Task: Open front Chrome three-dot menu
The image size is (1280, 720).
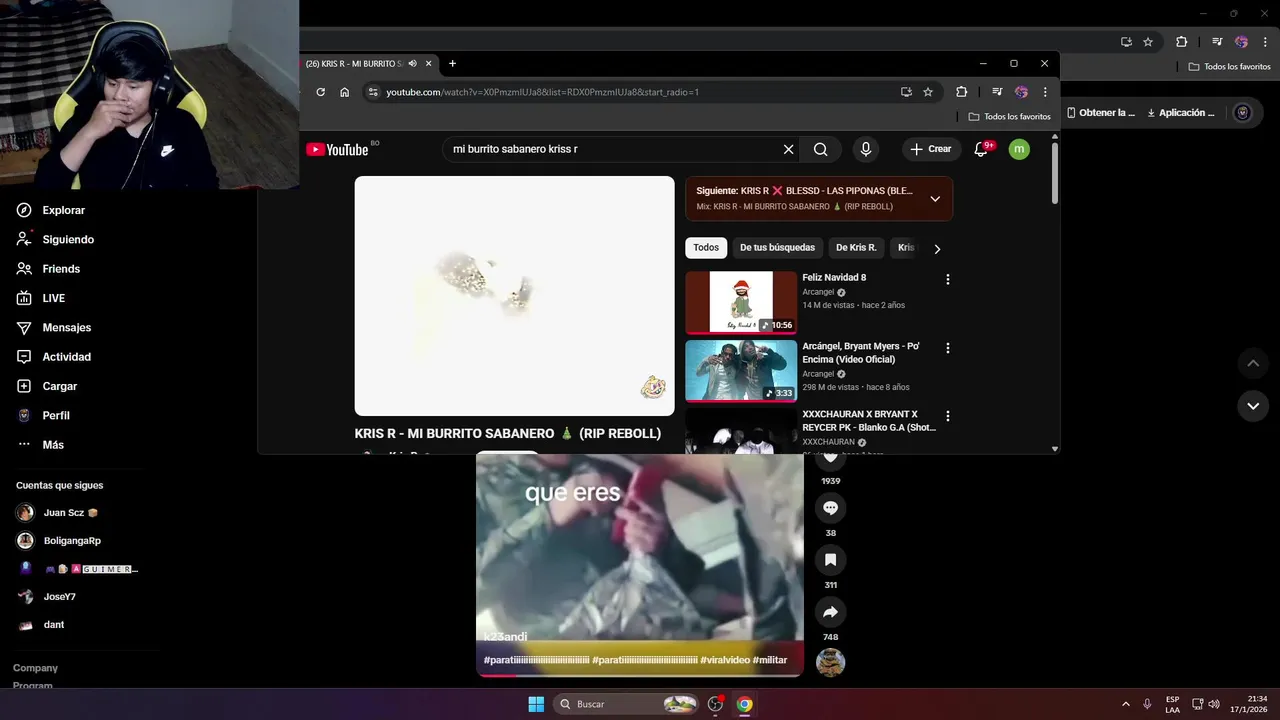Action: [1045, 92]
